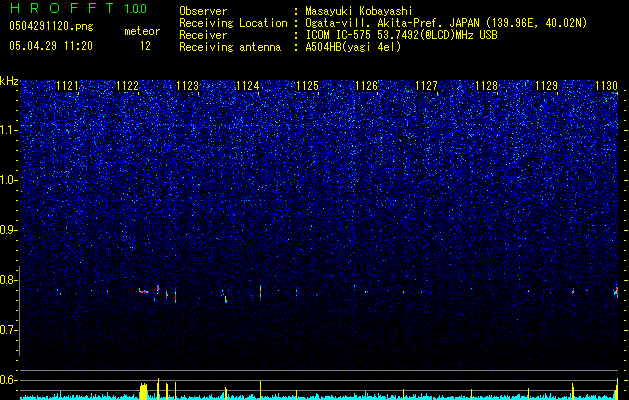Viewport: 629px width, 400px height.
Task: Click the 1127 time marker
Action: 426,86
